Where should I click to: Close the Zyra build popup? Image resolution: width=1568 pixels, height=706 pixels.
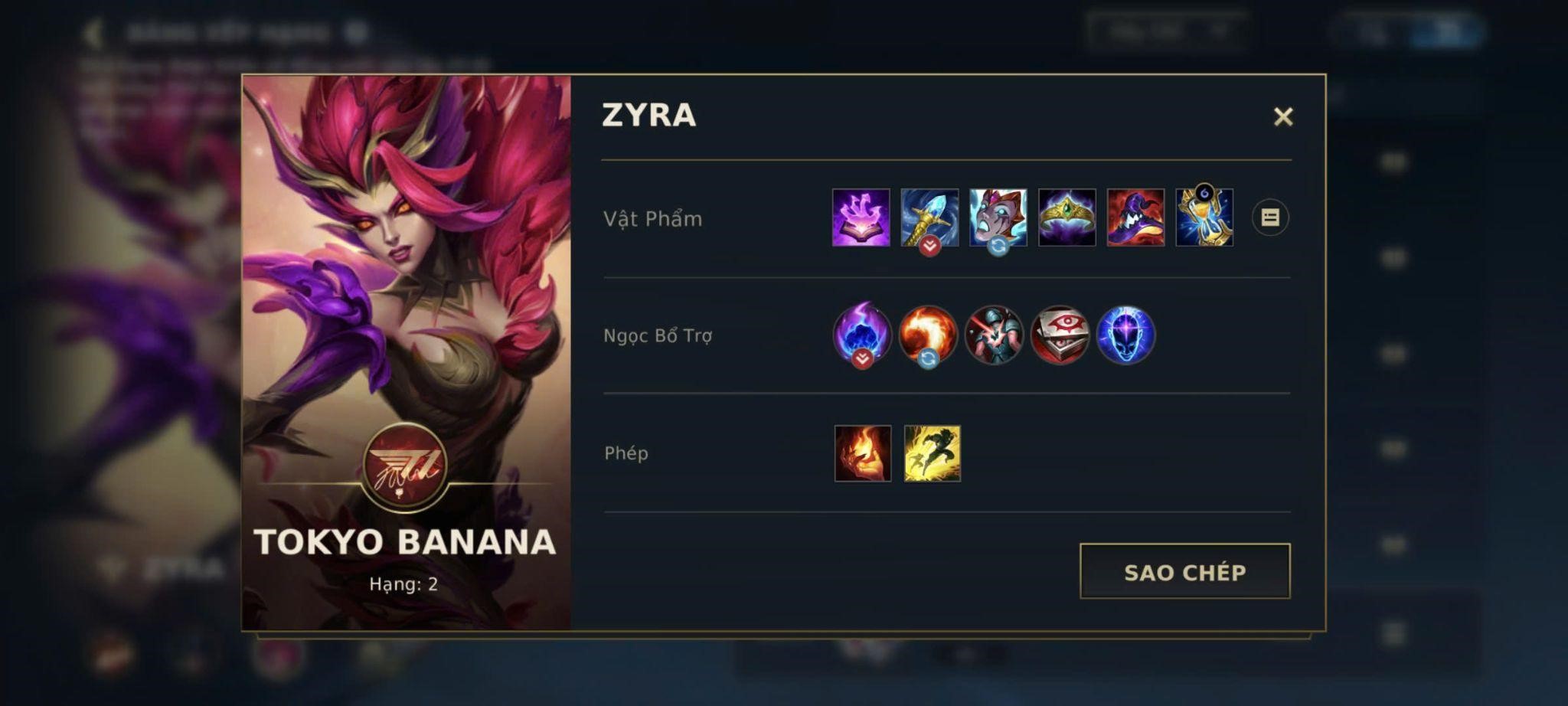1283,116
